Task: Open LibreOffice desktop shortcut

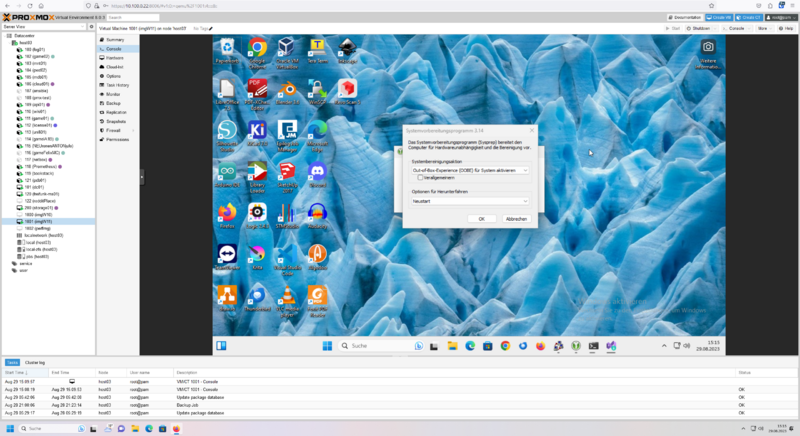Action: pyautogui.click(x=227, y=95)
